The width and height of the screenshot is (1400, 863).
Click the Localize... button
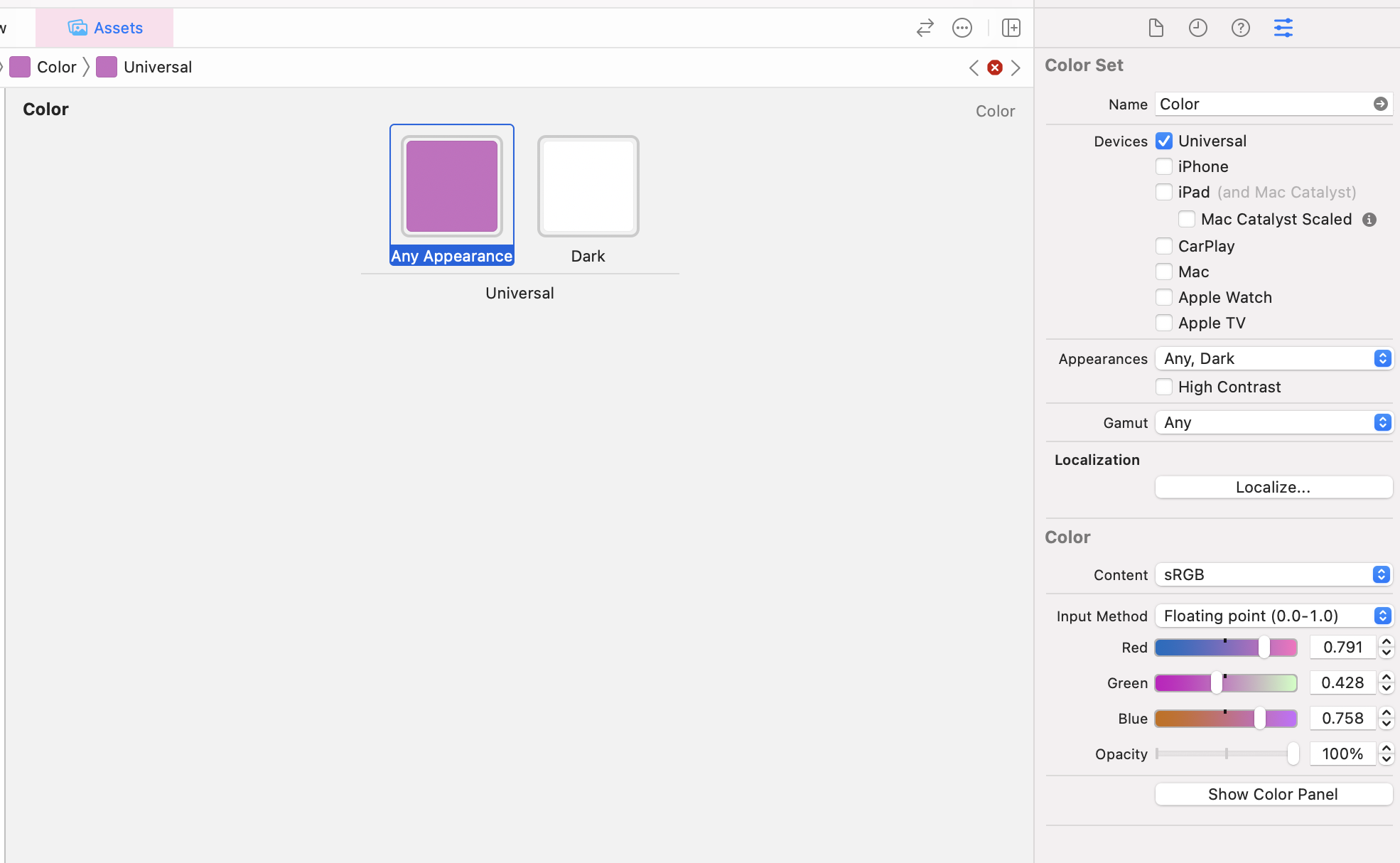[1274, 487]
